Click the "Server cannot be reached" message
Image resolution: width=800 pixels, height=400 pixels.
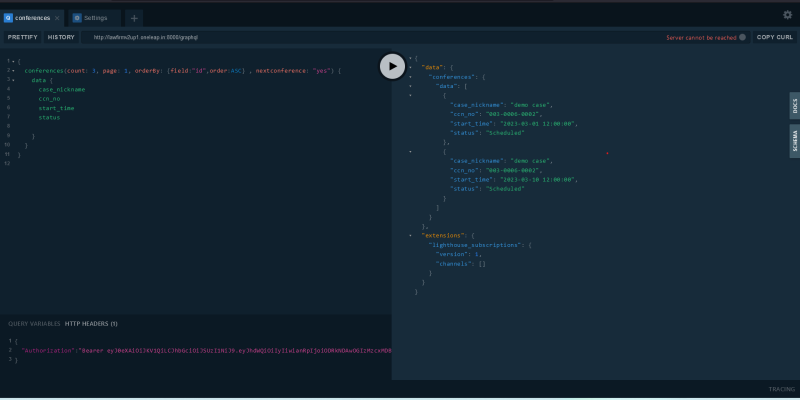coord(701,38)
